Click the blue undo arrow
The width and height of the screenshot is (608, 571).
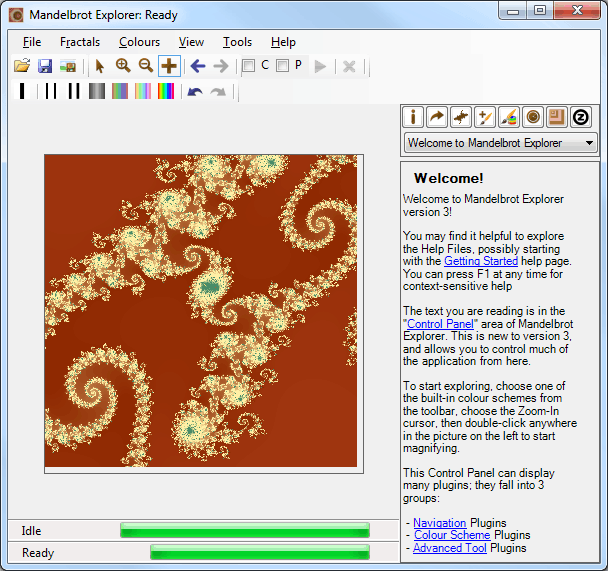tap(195, 92)
